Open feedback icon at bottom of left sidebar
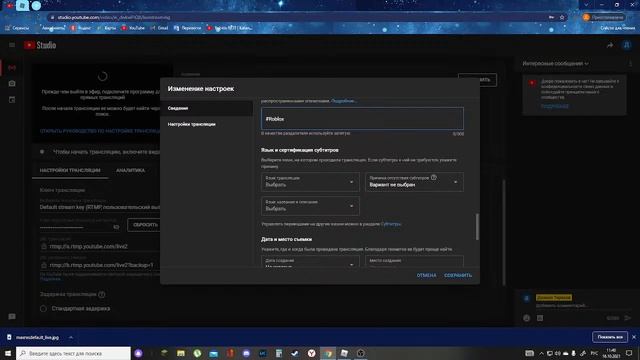This screenshot has height=360, width=640. point(12,316)
